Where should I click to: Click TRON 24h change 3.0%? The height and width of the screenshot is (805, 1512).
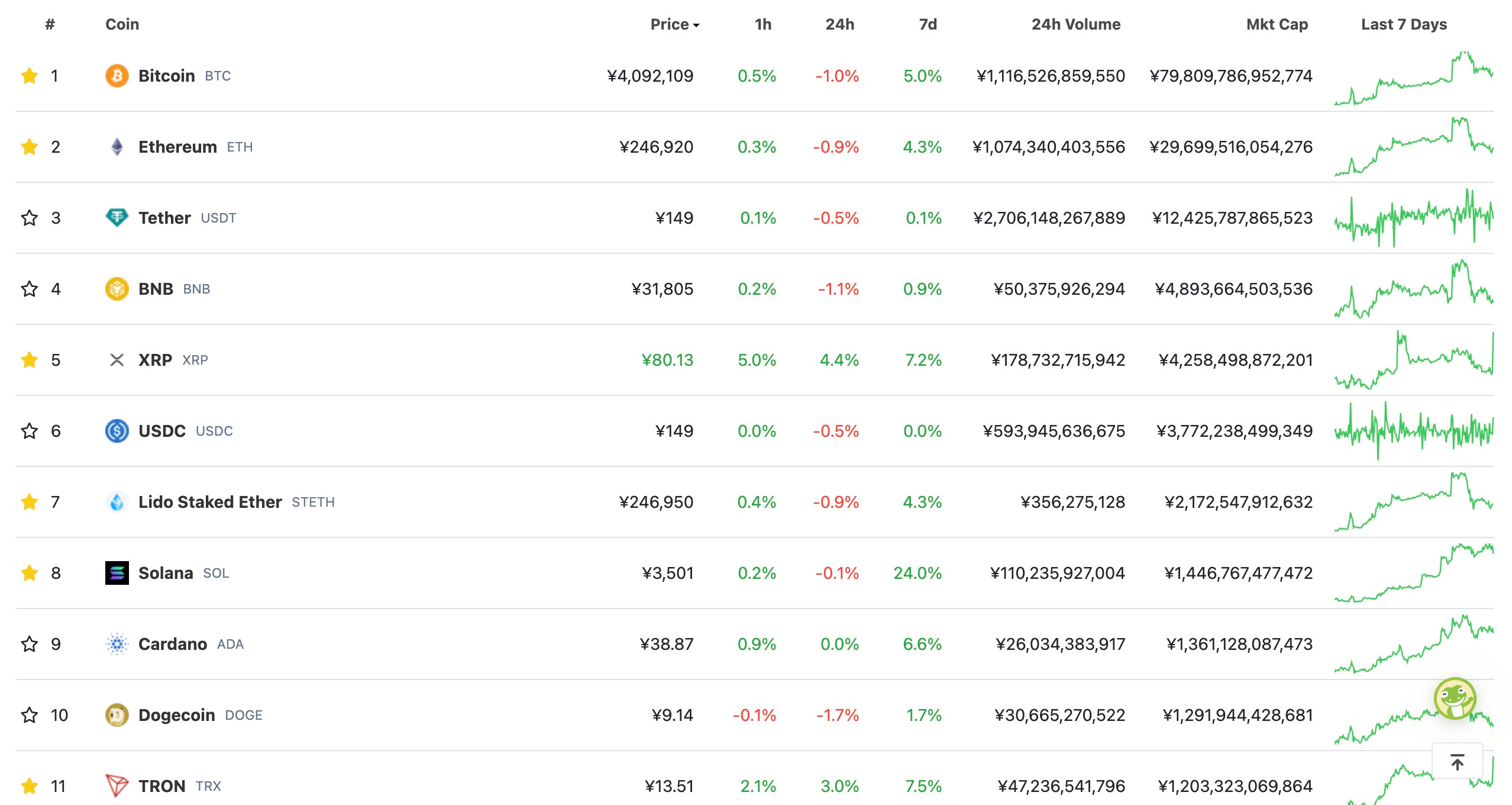pyautogui.click(x=839, y=786)
